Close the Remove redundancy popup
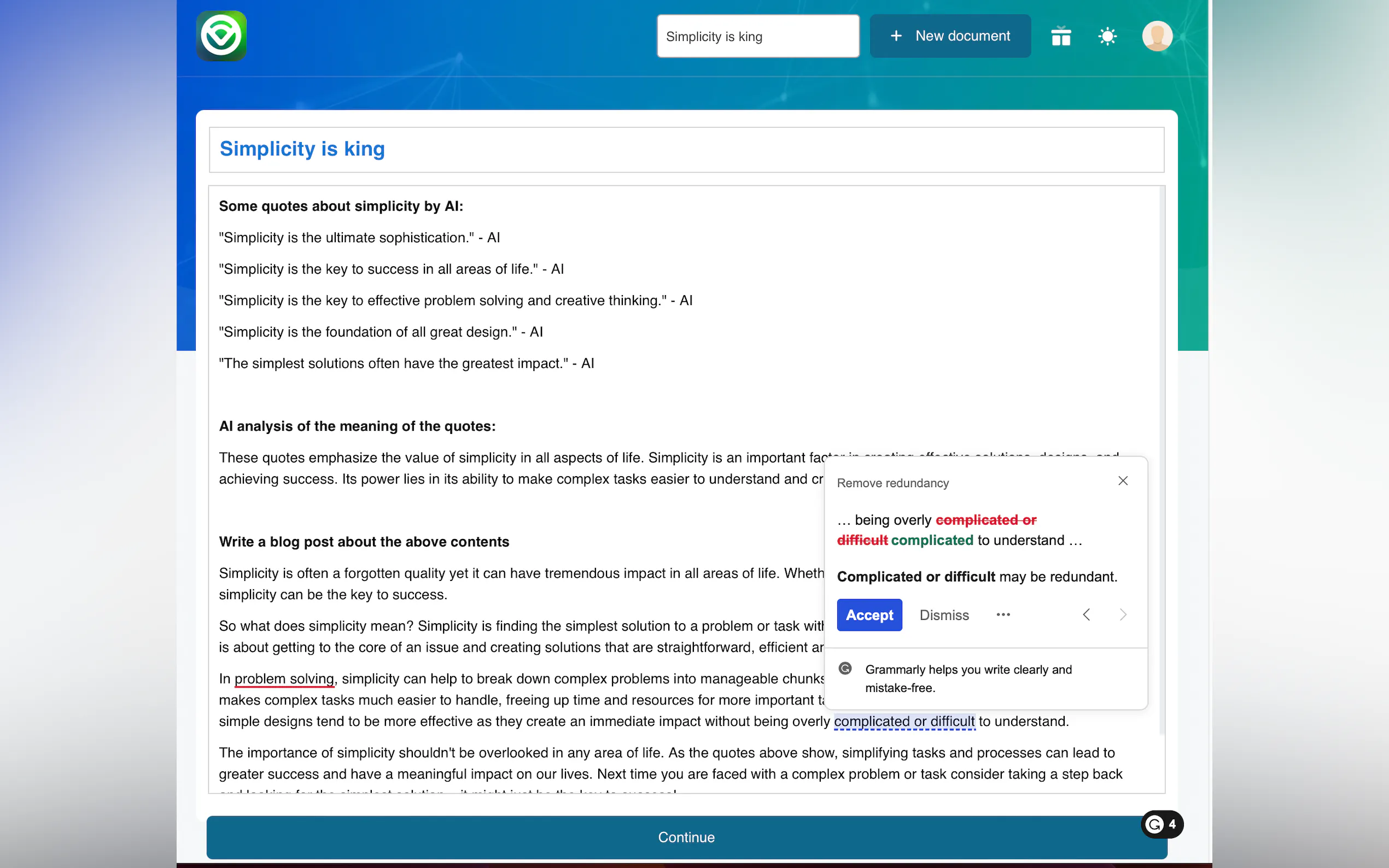This screenshot has width=1389, height=868. pos(1123,481)
